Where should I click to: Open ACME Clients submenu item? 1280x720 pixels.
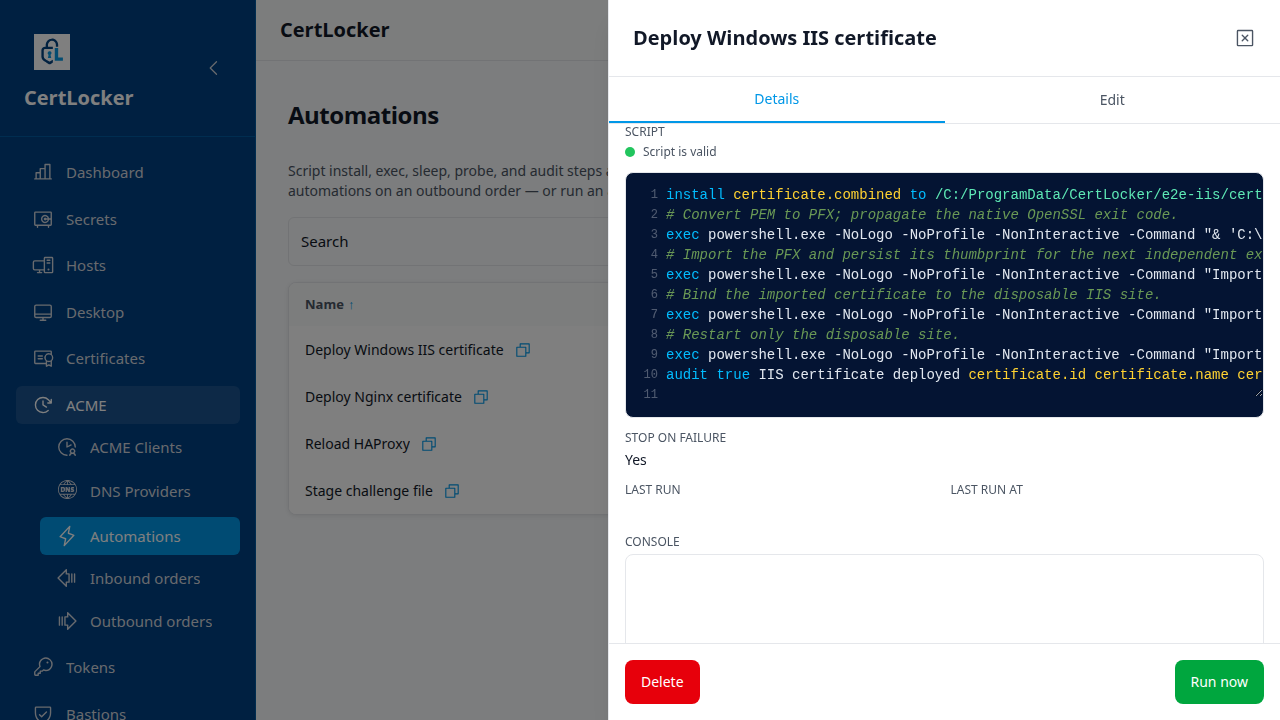140,447
